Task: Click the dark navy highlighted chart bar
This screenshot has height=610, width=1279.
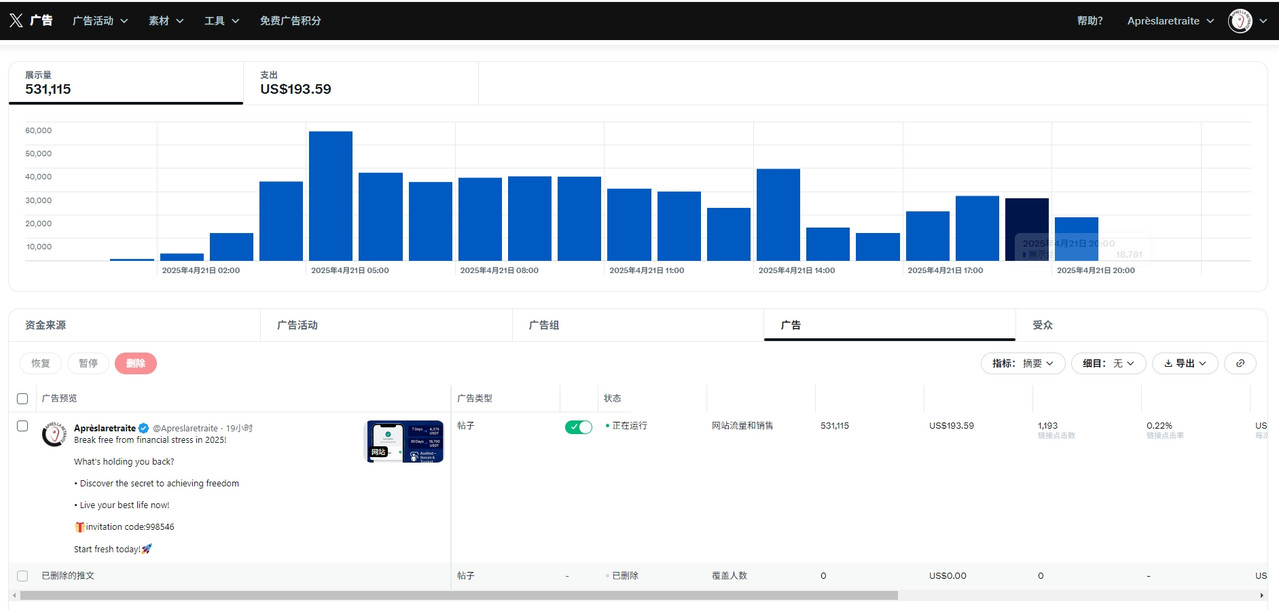Action: 1027,230
